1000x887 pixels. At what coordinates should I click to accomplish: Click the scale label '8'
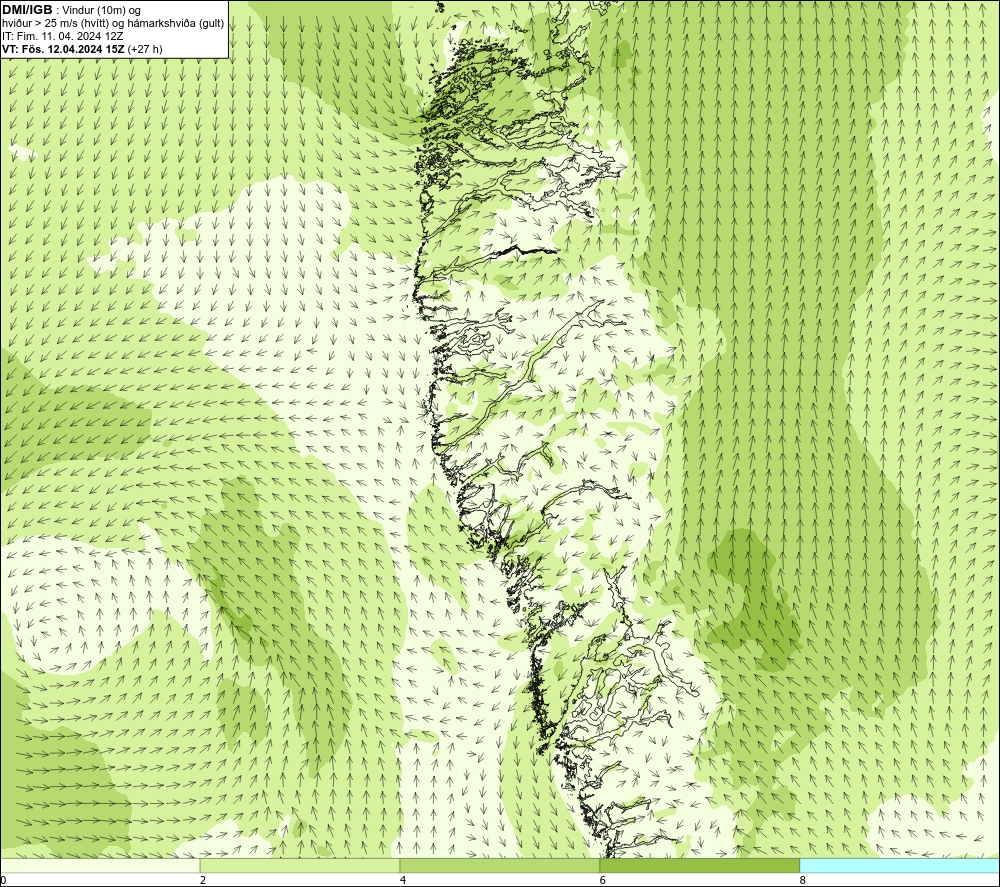pos(803,880)
